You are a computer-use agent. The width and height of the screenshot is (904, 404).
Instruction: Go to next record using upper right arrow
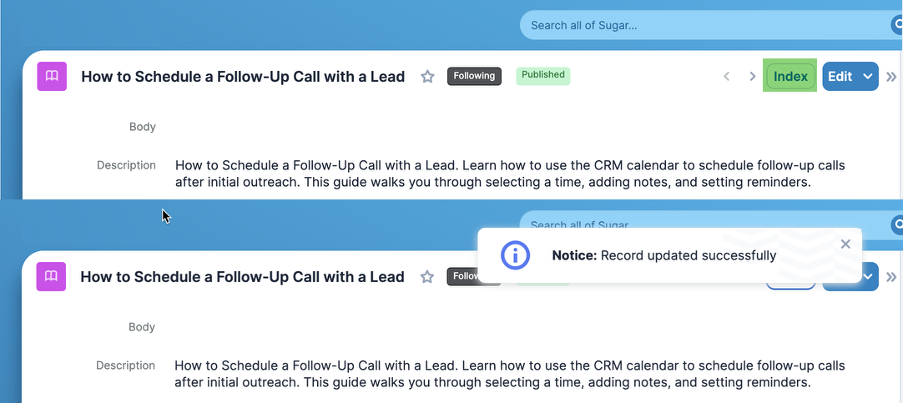pyautogui.click(x=752, y=76)
